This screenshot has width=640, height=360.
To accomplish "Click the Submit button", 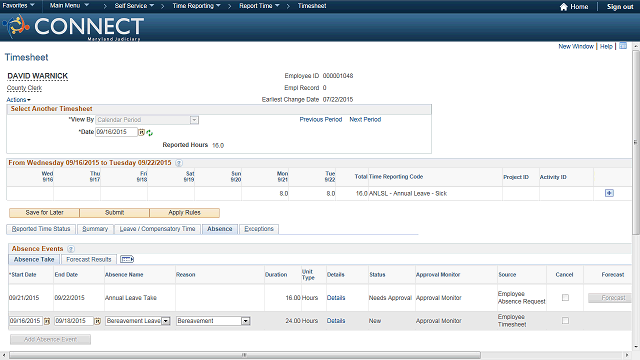I will point(114,213).
